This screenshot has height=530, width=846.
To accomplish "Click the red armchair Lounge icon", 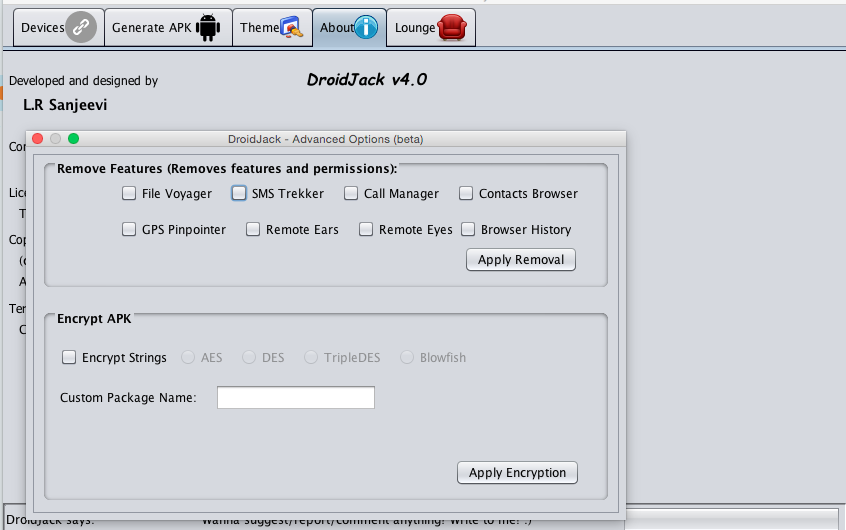I will point(452,27).
